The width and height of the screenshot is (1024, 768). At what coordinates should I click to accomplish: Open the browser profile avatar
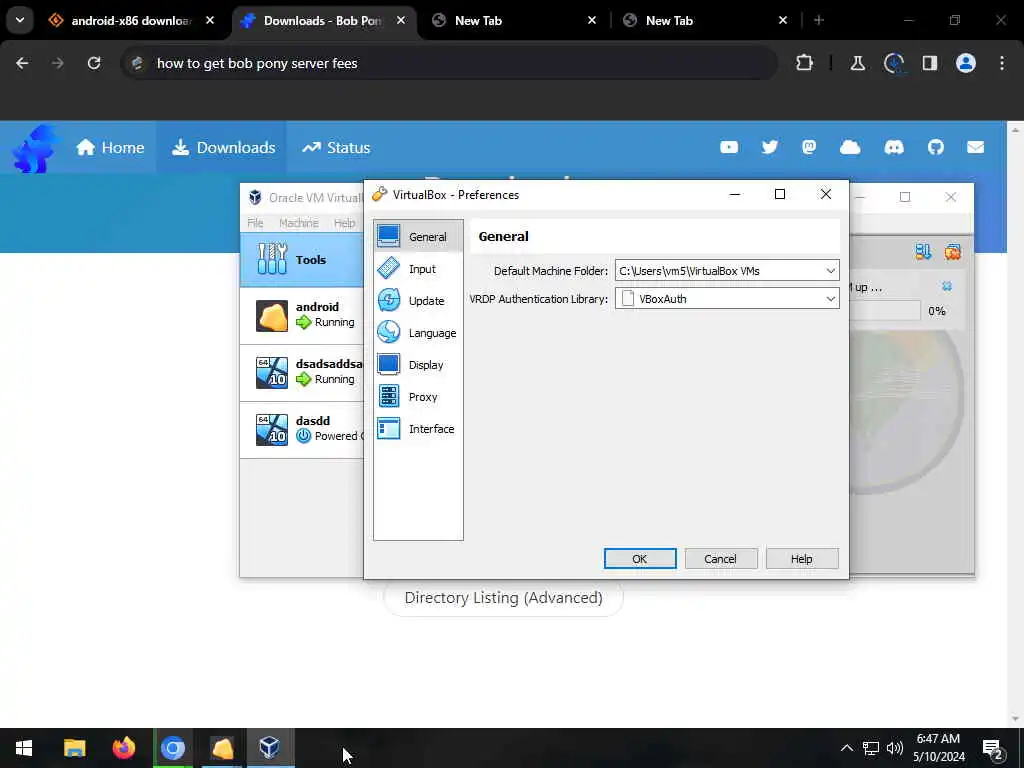(966, 63)
